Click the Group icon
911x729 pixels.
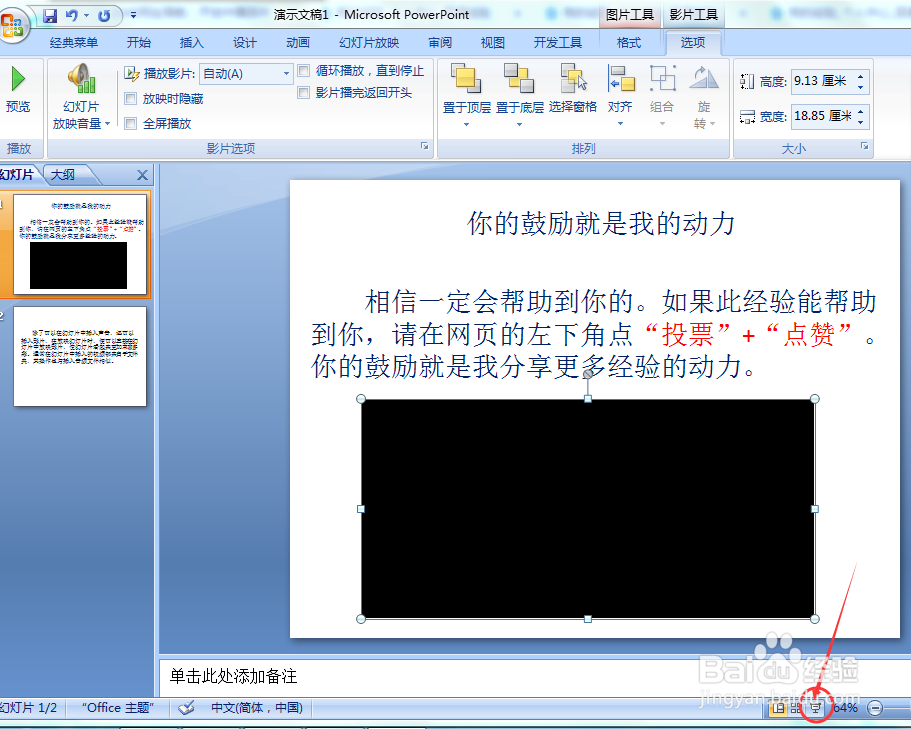(662, 78)
